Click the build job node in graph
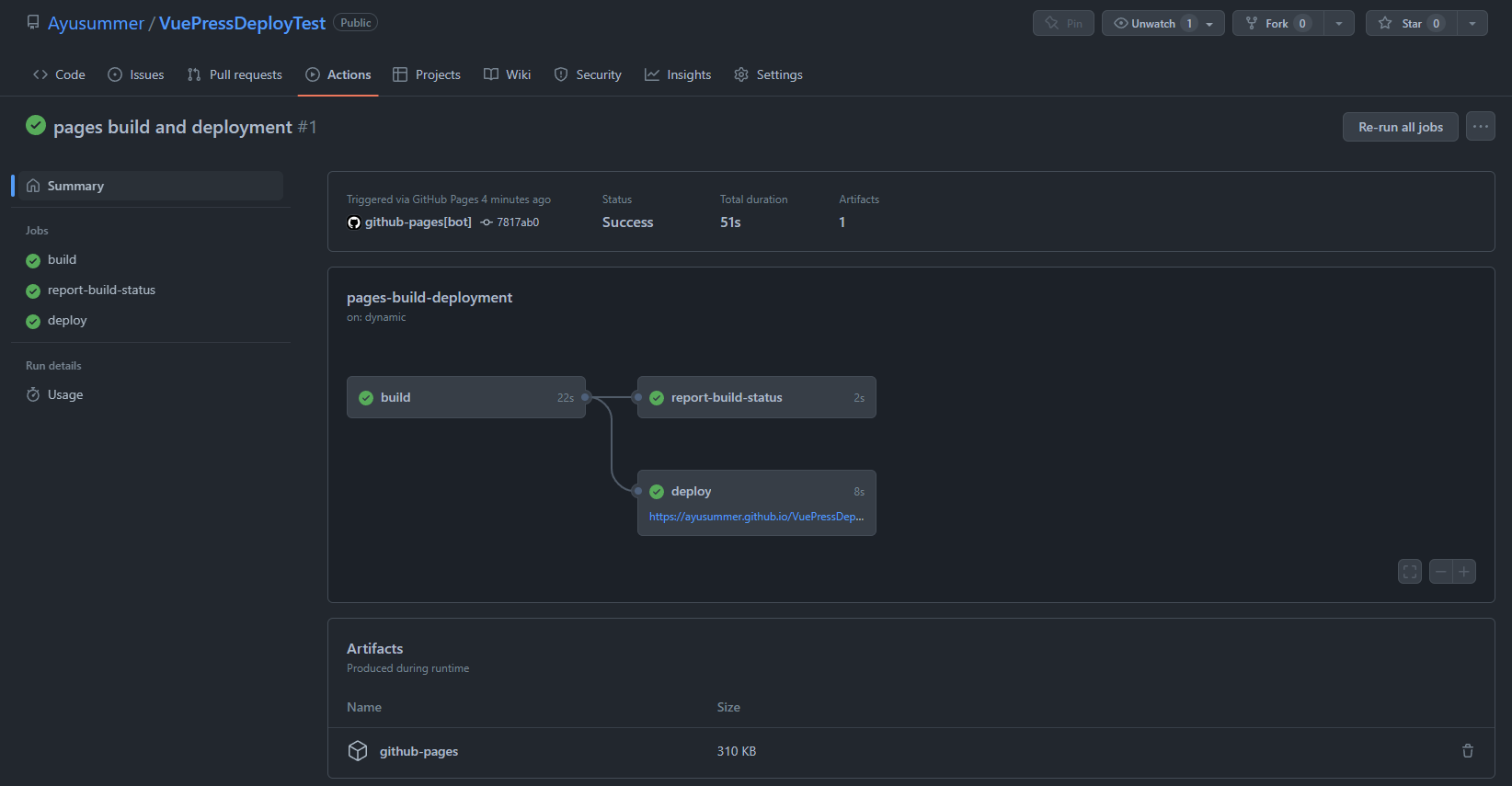The image size is (1512, 786). point(466,397)
